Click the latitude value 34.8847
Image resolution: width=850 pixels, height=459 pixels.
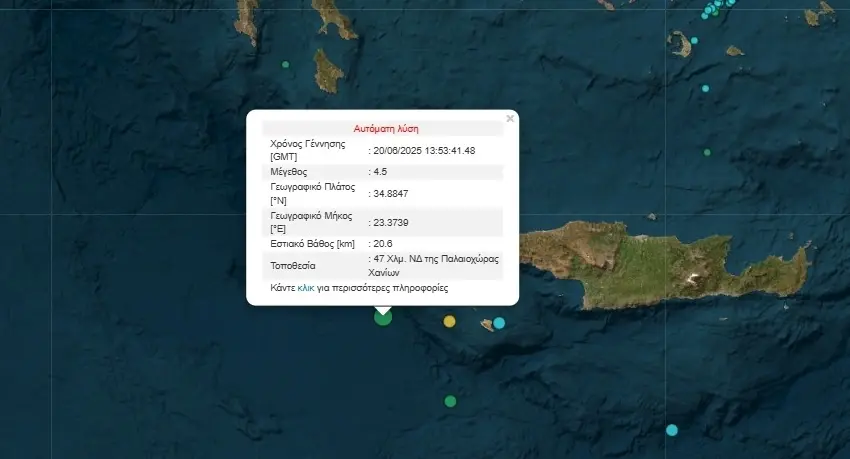(x=392, y=193)
